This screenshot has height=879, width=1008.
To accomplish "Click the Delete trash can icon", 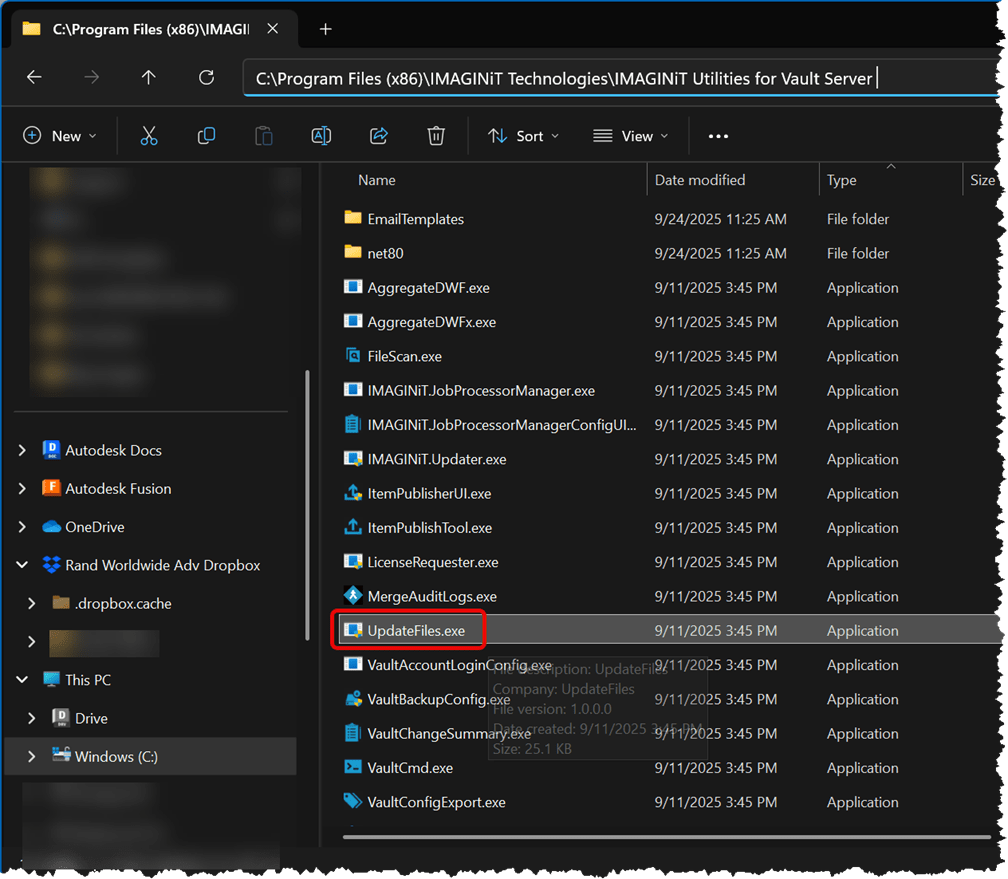I will (436, 136).
